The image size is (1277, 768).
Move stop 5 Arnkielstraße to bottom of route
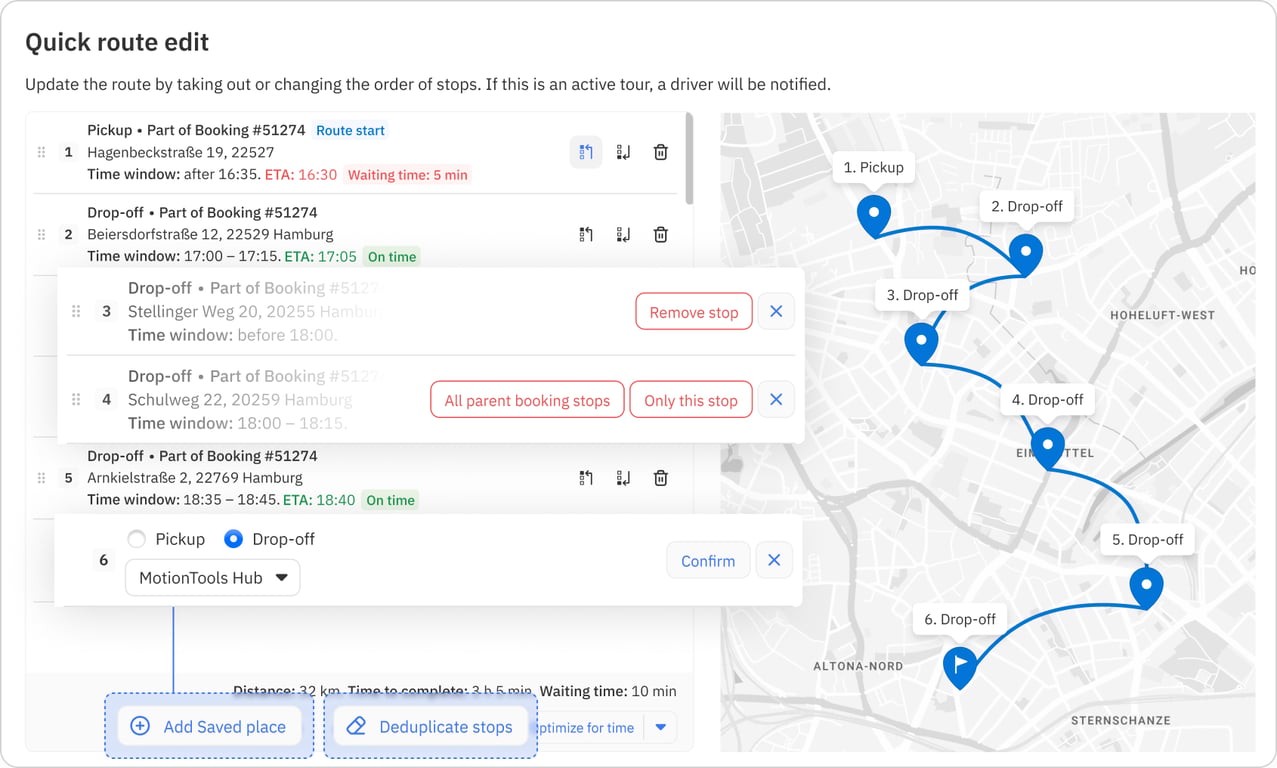tap(623, 478)
